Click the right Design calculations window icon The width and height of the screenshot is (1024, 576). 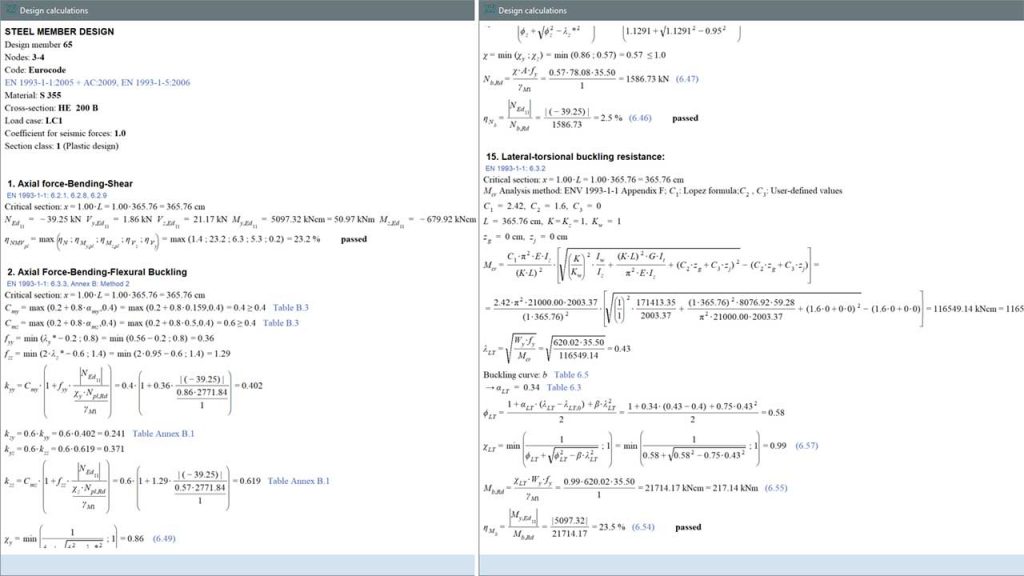[x=488, y=10]
